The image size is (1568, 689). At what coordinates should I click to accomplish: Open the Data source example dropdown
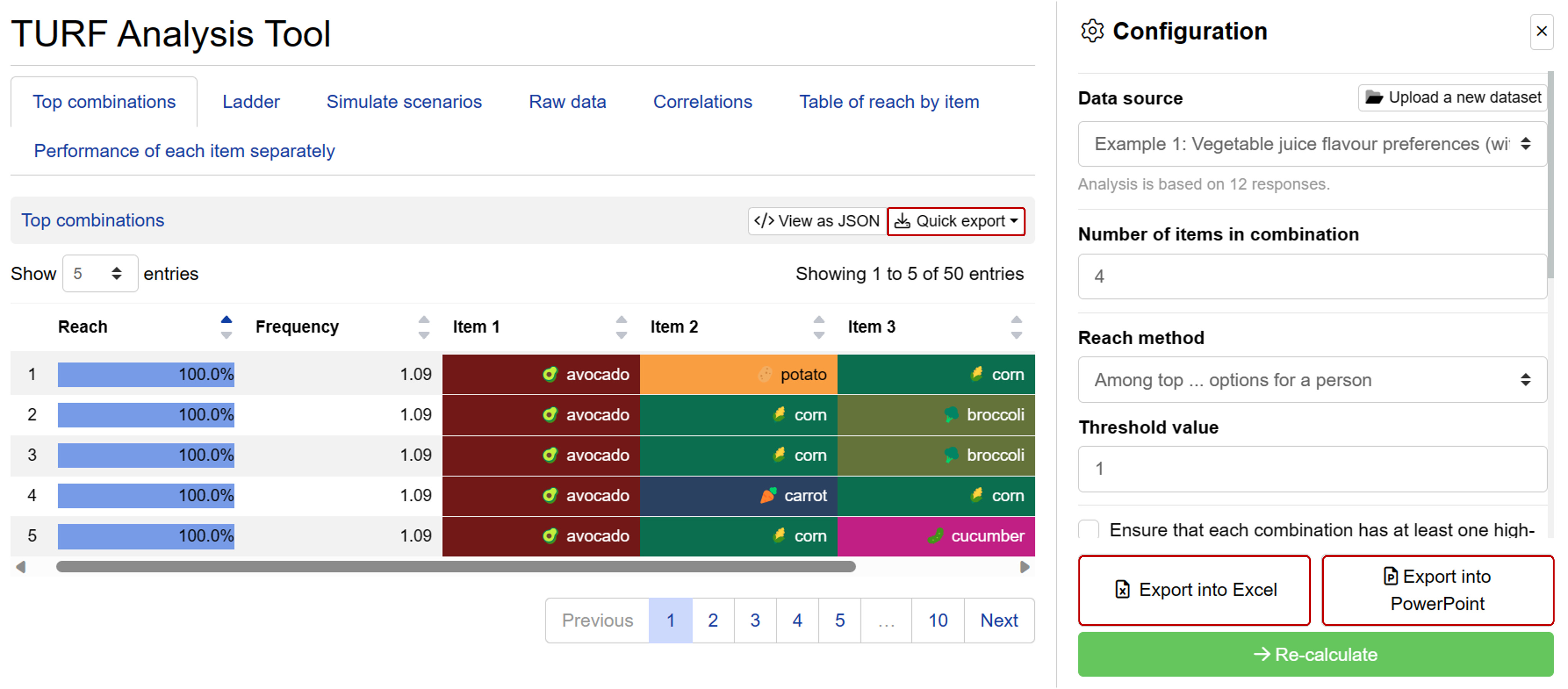pyautogui.click(x=1312, y=144)
